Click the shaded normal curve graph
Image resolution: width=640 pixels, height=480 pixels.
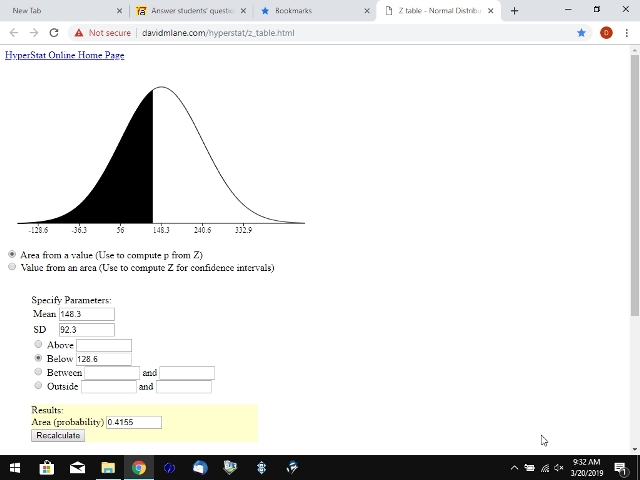161,155
